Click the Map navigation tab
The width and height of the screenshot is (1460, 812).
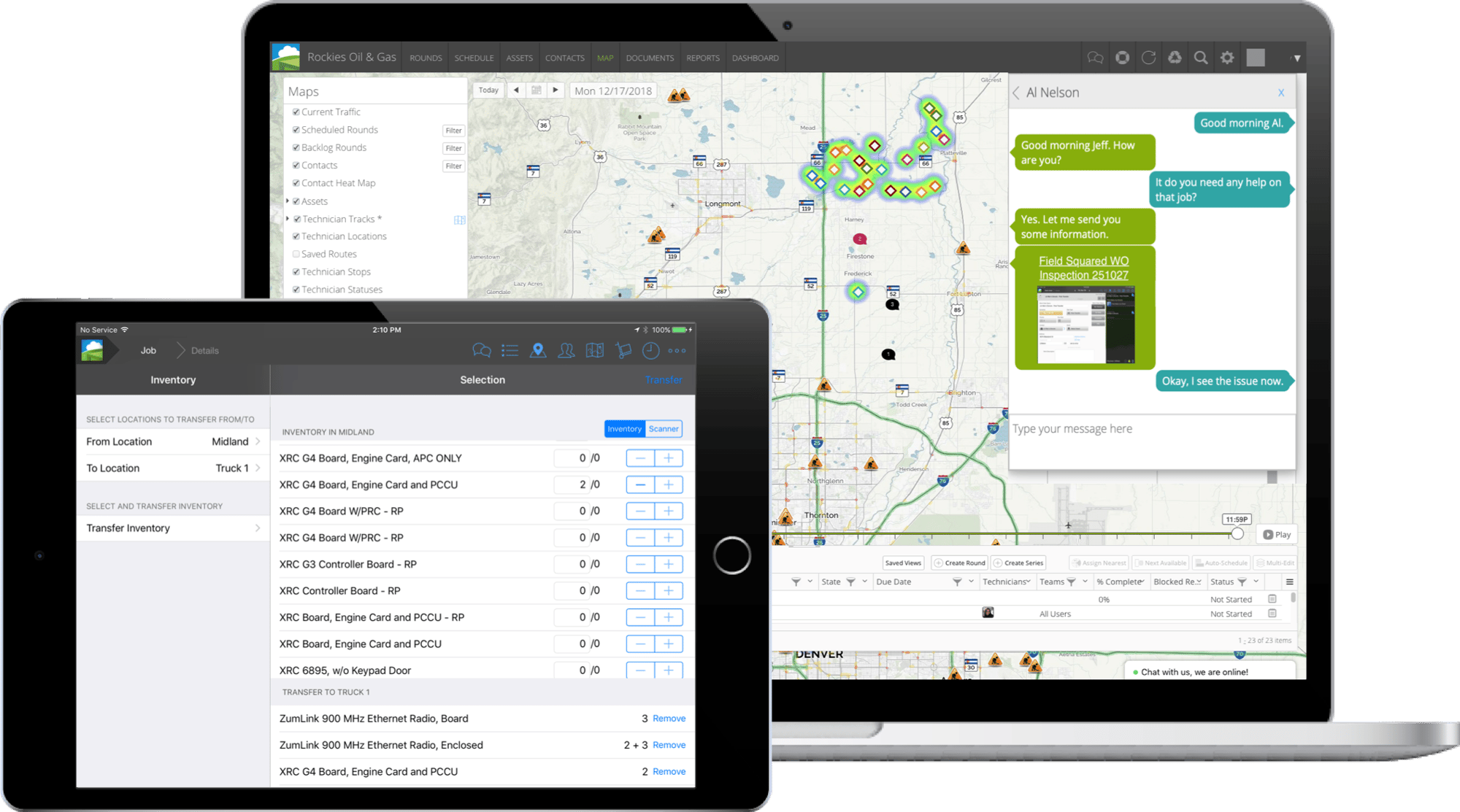[605, 57]
